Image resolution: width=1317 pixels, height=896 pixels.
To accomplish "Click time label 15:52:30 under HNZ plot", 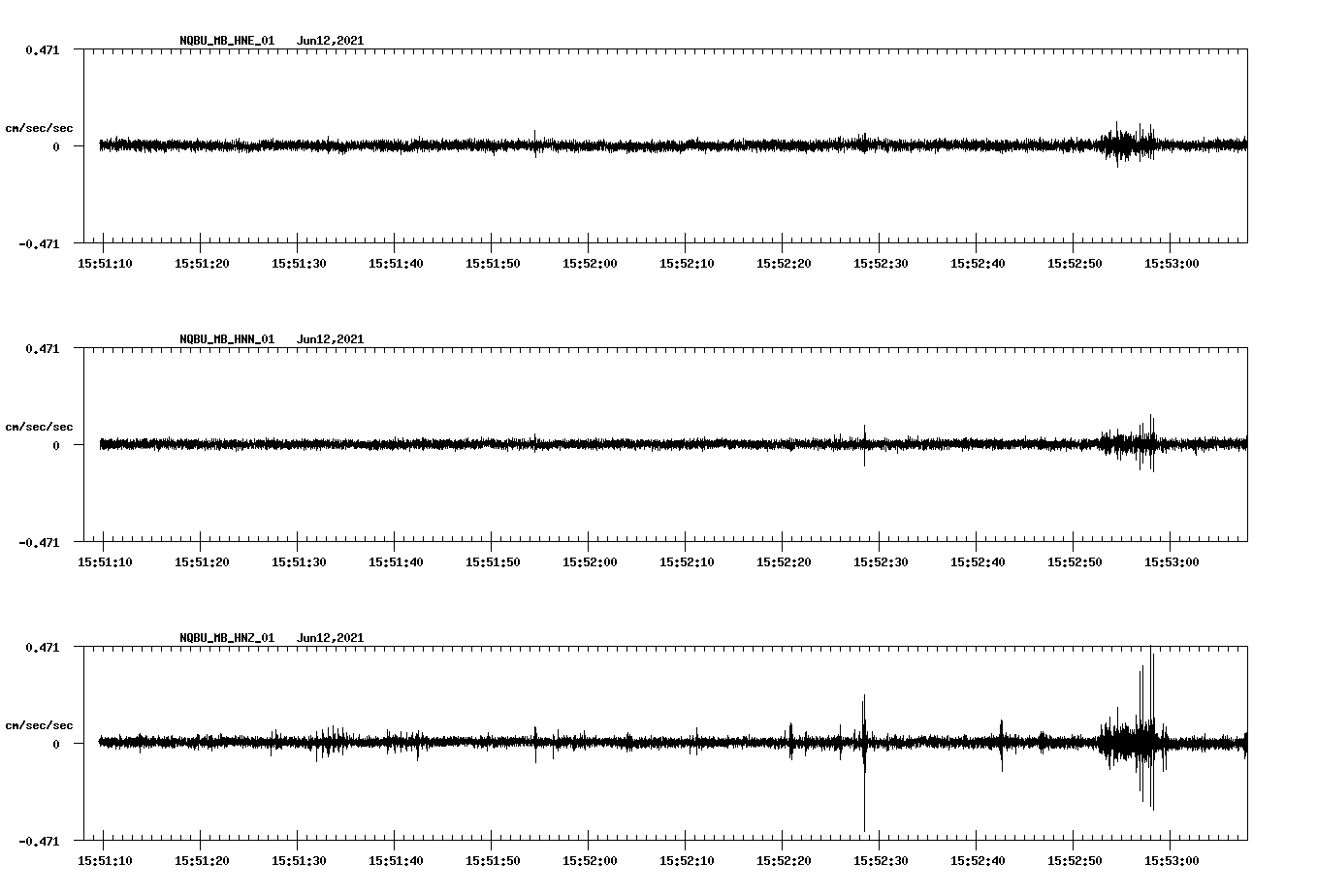I will 881,861.
